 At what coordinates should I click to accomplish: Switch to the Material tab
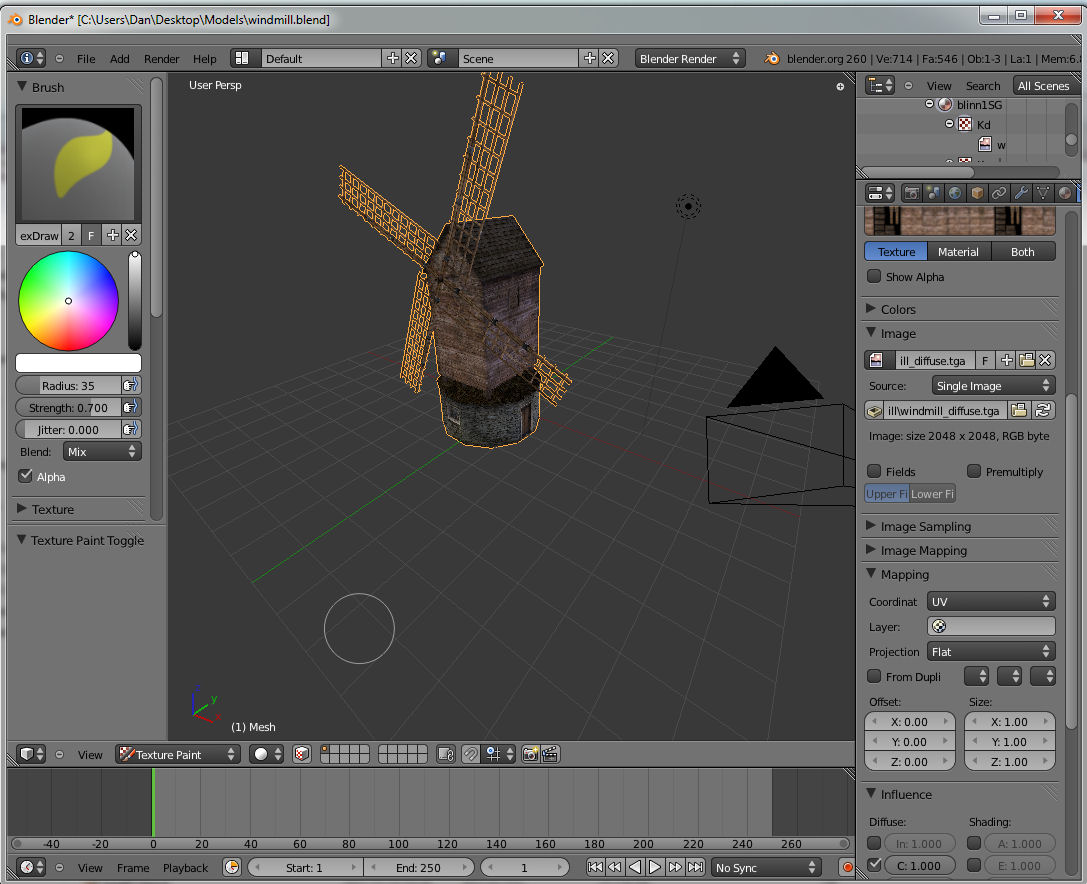coord(958,251)
